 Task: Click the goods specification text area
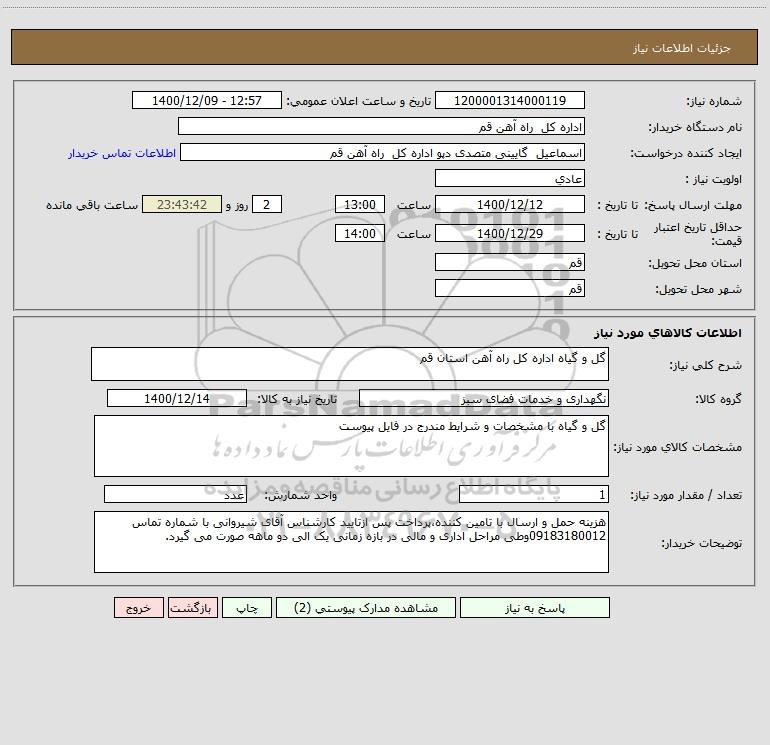(x=351, y=446)
